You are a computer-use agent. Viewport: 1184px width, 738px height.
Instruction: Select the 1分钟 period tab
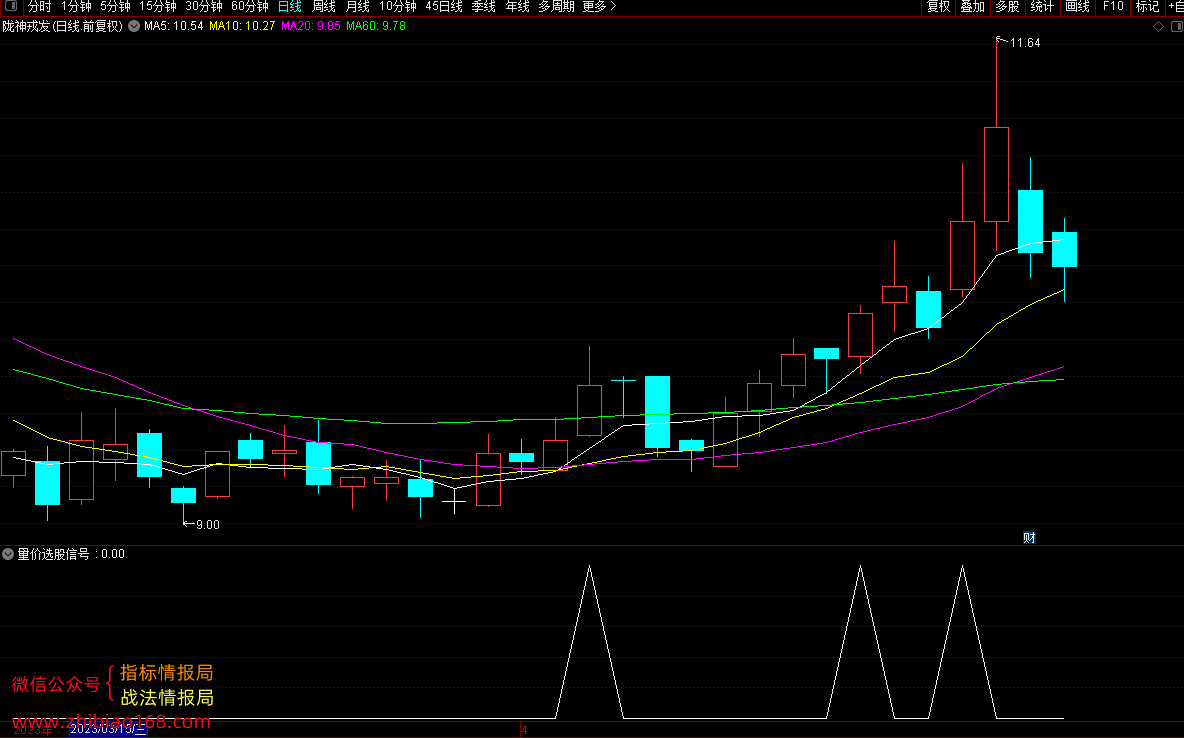point(76,7)
